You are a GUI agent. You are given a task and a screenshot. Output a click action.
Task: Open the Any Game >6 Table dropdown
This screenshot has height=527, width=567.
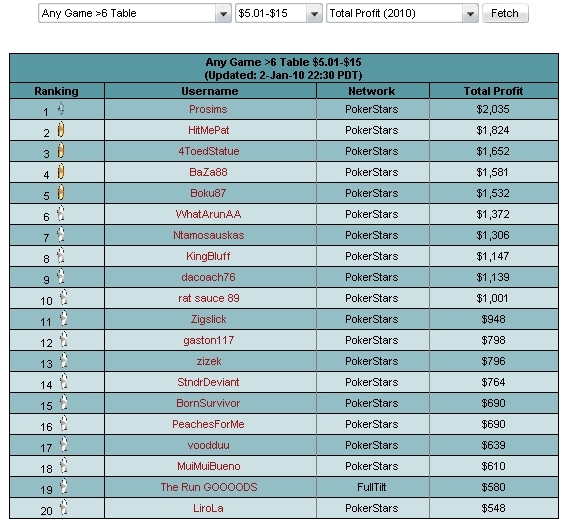point(135,13)
